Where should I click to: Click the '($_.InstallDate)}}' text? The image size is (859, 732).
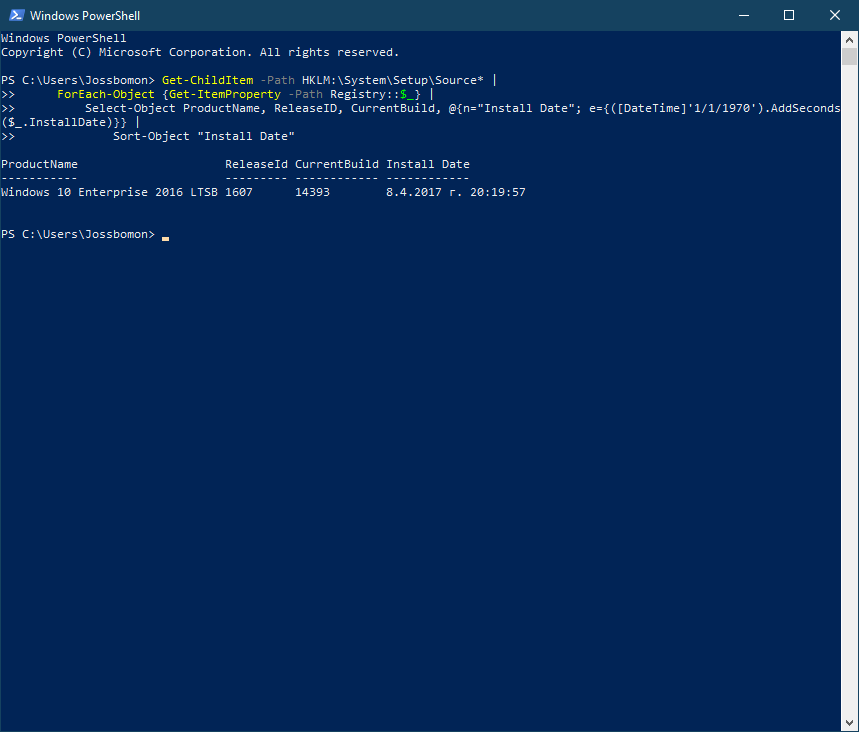(64, 122)
